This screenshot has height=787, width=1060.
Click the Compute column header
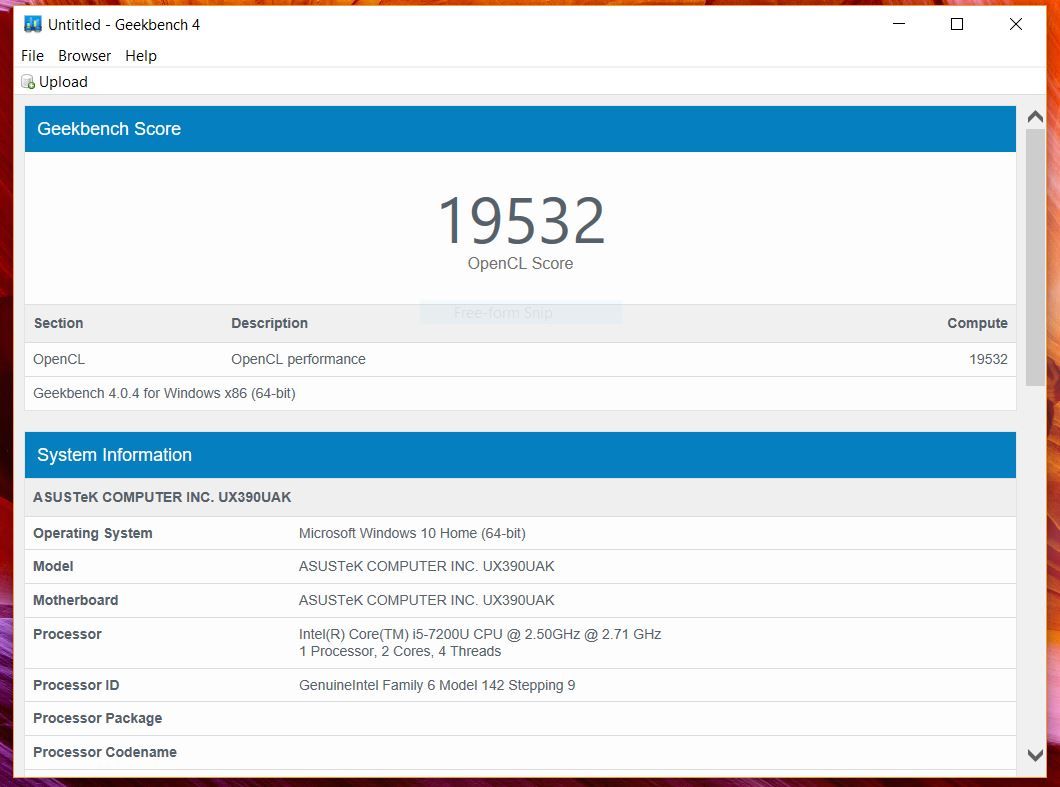977,323
